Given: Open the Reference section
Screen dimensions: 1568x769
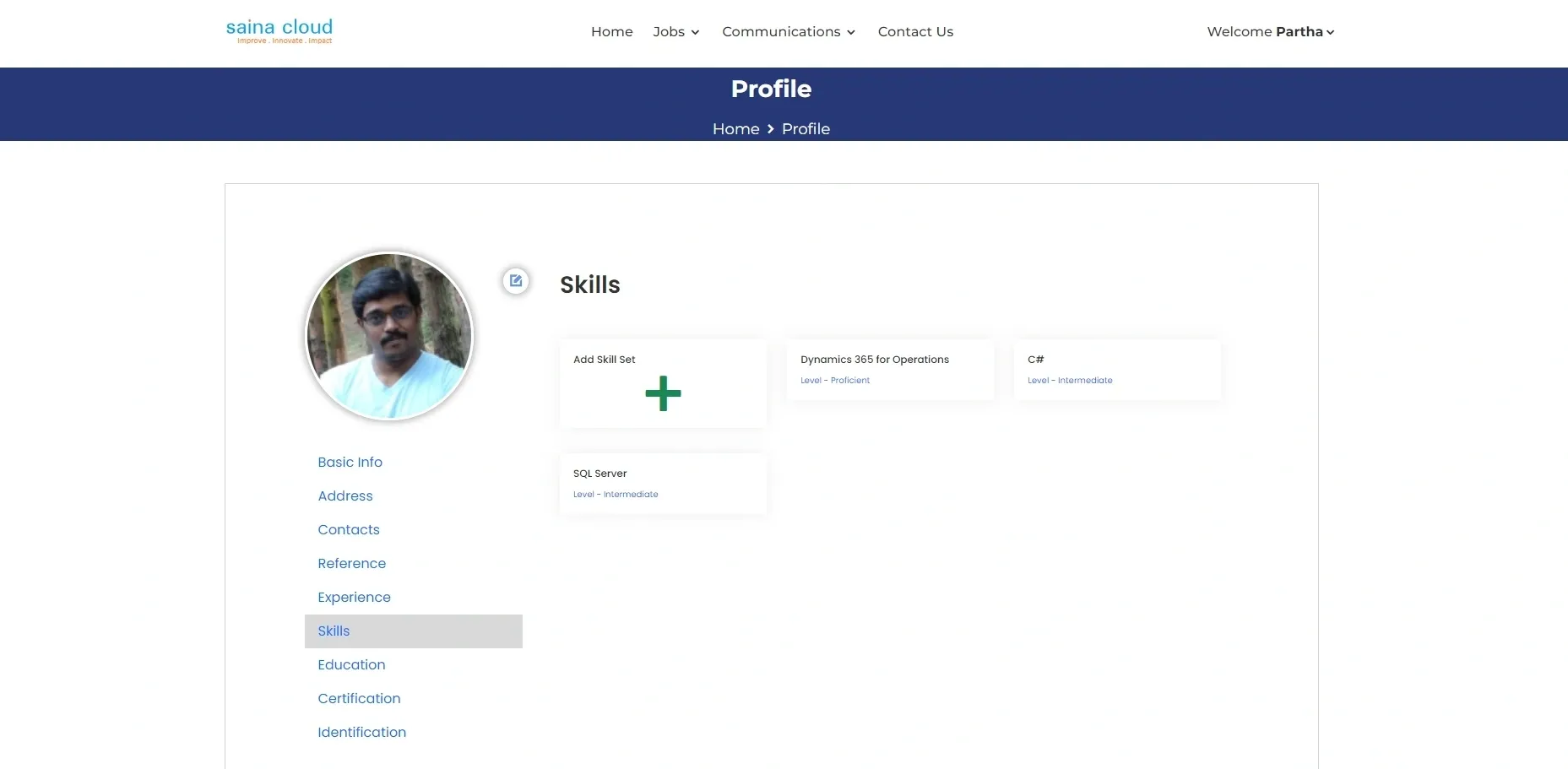Looking at the screenshot, I should pos(351,564).
